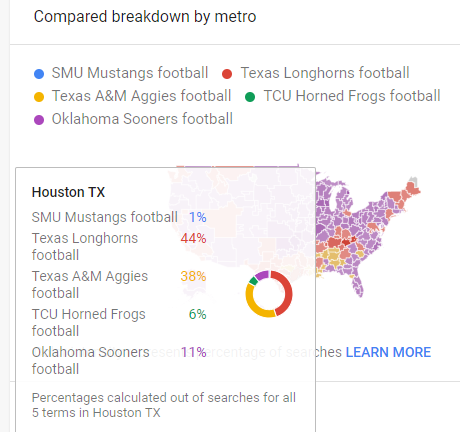The image size is (460, 432).
Task: Click the Florida peninsula on the map
Action: click(x=358, y=287)
